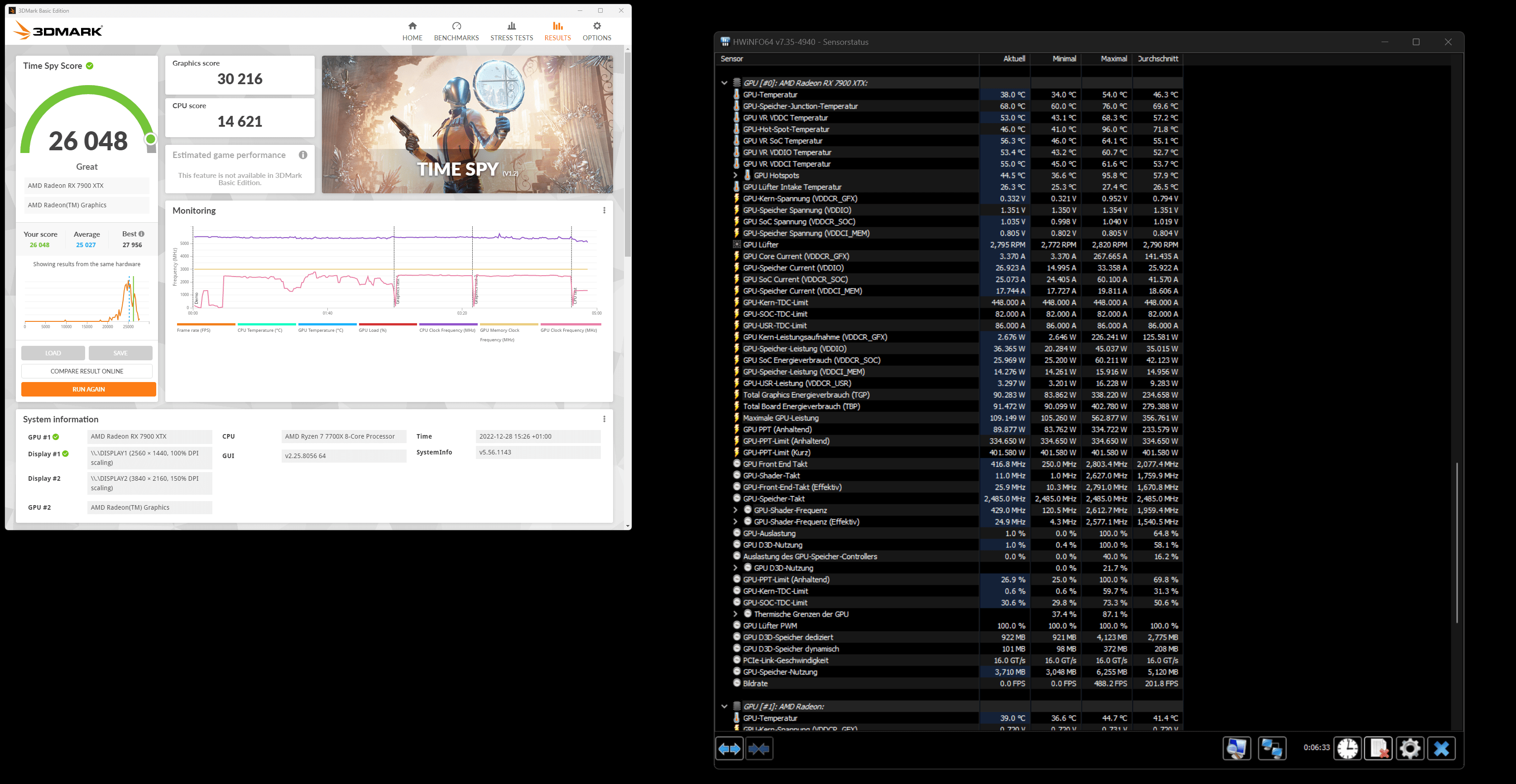Open HWiNFO settings gear icon

pos(1410,749)
